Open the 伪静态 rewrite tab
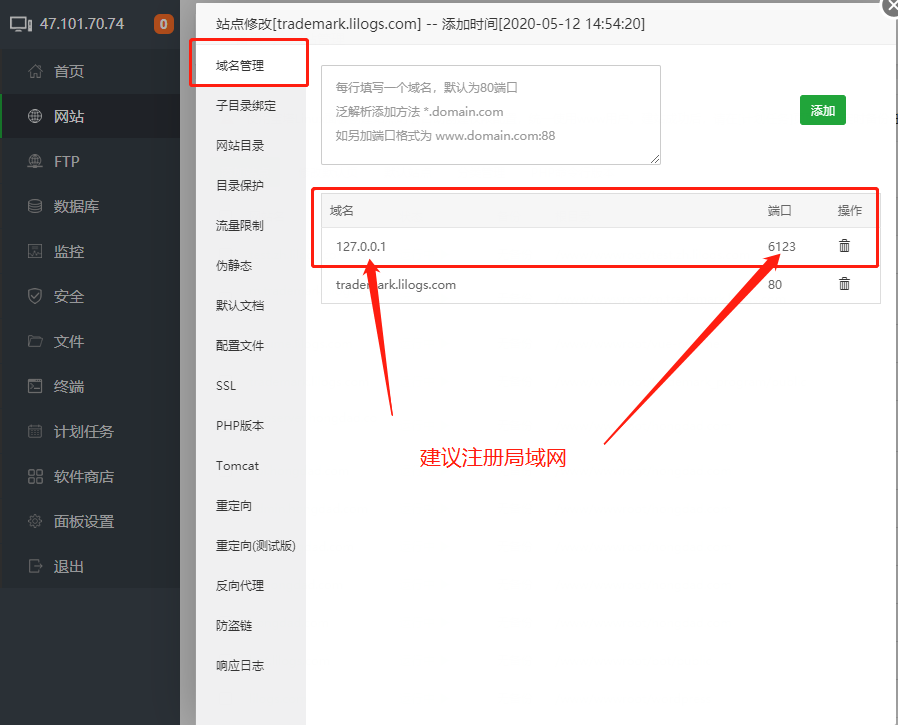This screenshot has width=898, height=725. tap(233, 266)
